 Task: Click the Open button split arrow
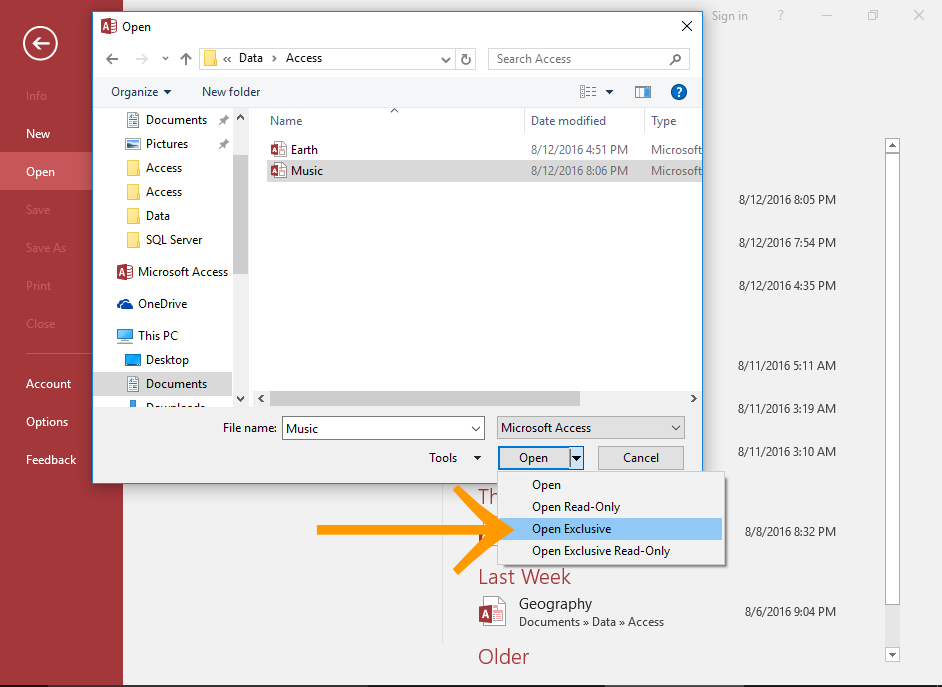tap(576, 458)
